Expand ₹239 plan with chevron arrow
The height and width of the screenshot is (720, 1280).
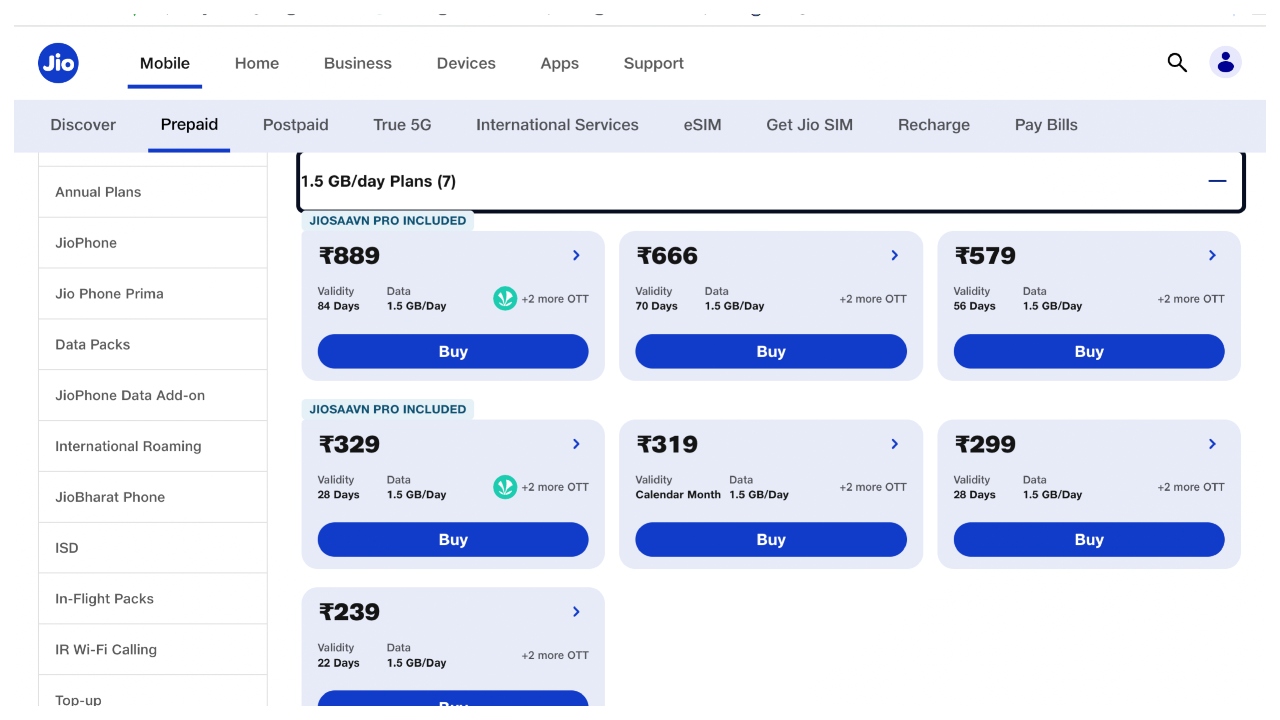click(x=576, y=612)
